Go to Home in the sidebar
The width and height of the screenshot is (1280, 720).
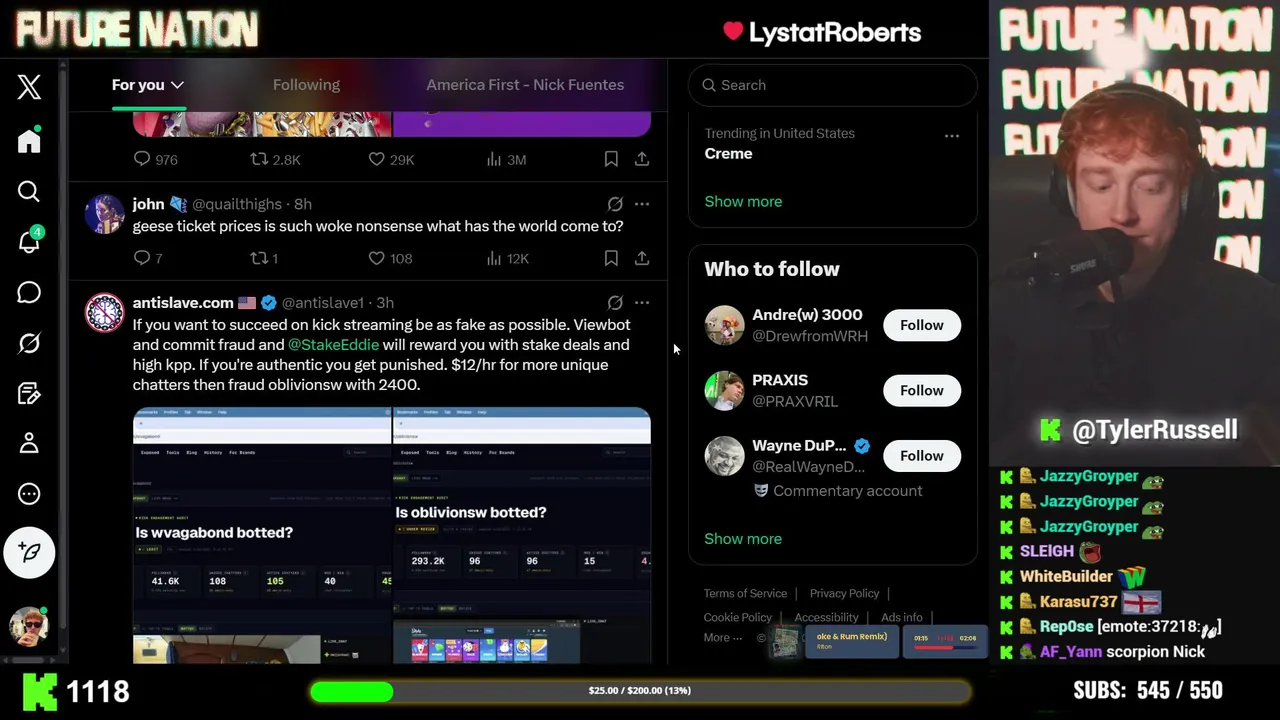point(29,141)
